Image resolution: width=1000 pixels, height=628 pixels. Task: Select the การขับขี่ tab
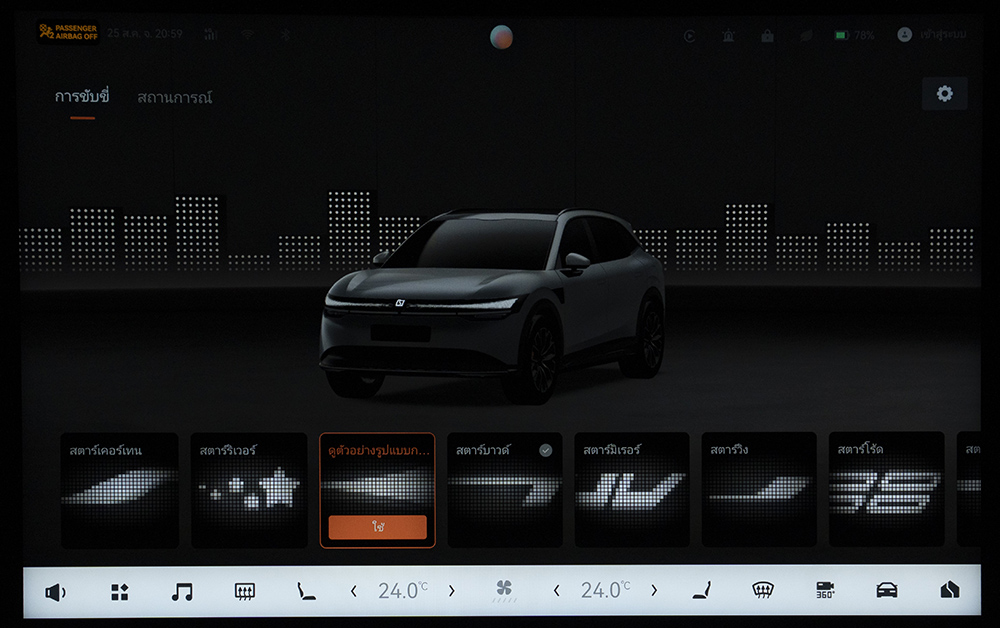click(x=82, y=97)
